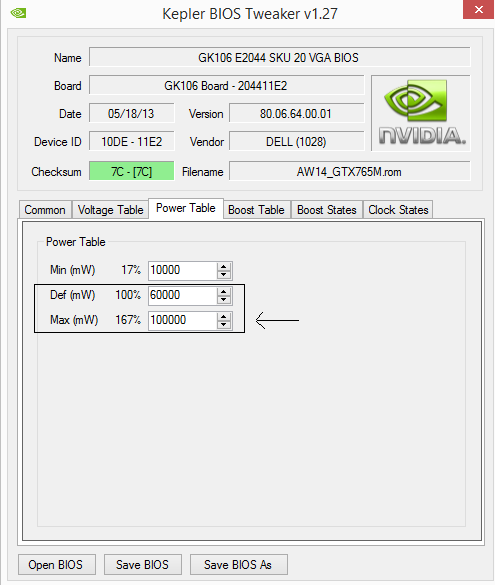Click the Vendor label
This screenshot has width=495, height=585.
pyautogui.click(x=207, y=142)
